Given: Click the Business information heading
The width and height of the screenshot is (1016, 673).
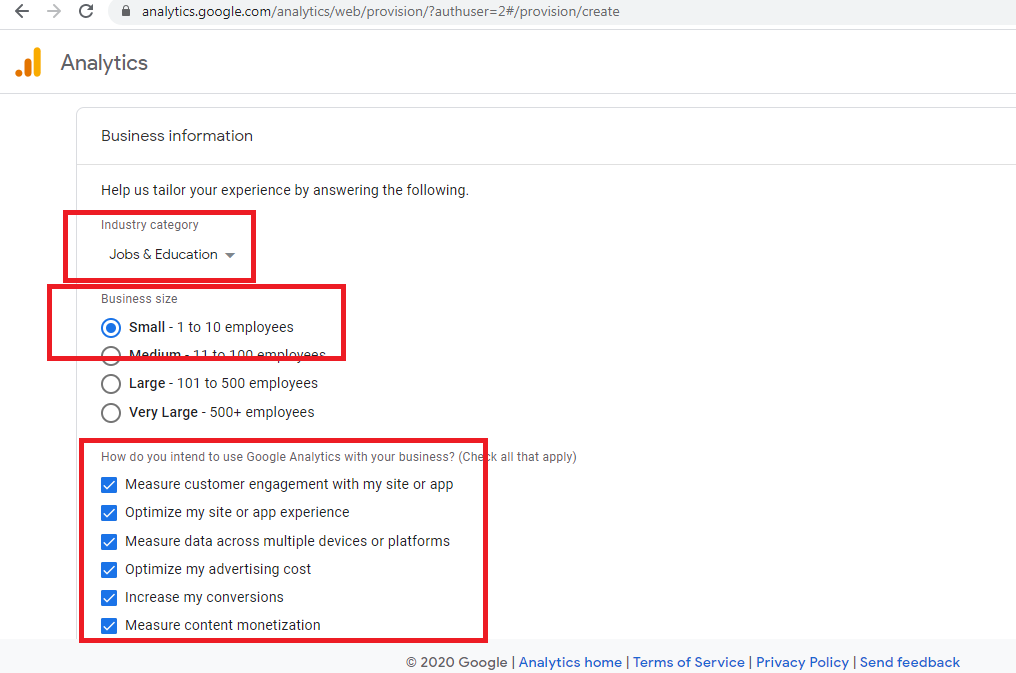Looking at the screenshot, I should [x=177, y=136].
